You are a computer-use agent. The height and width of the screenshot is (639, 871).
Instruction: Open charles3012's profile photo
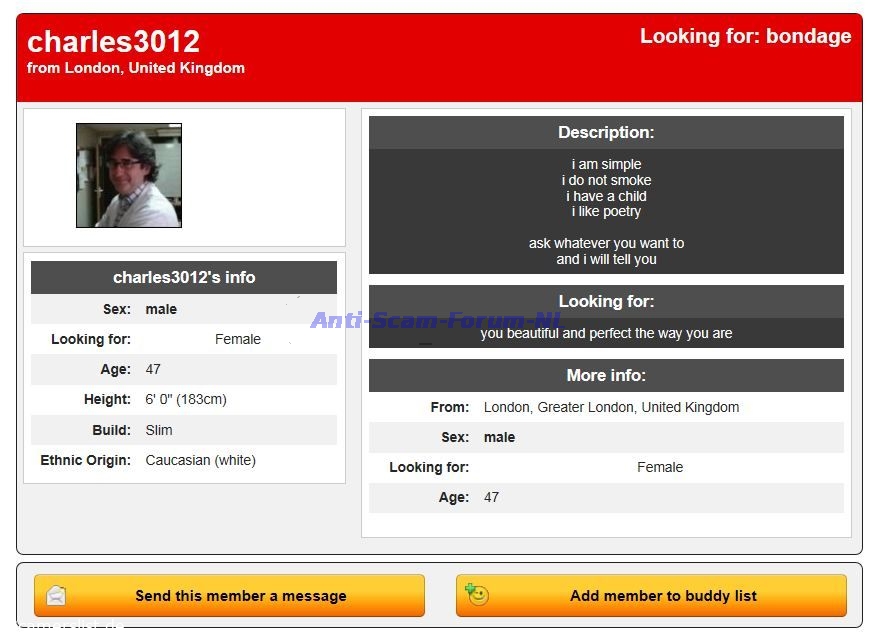[x=129, y=176]
